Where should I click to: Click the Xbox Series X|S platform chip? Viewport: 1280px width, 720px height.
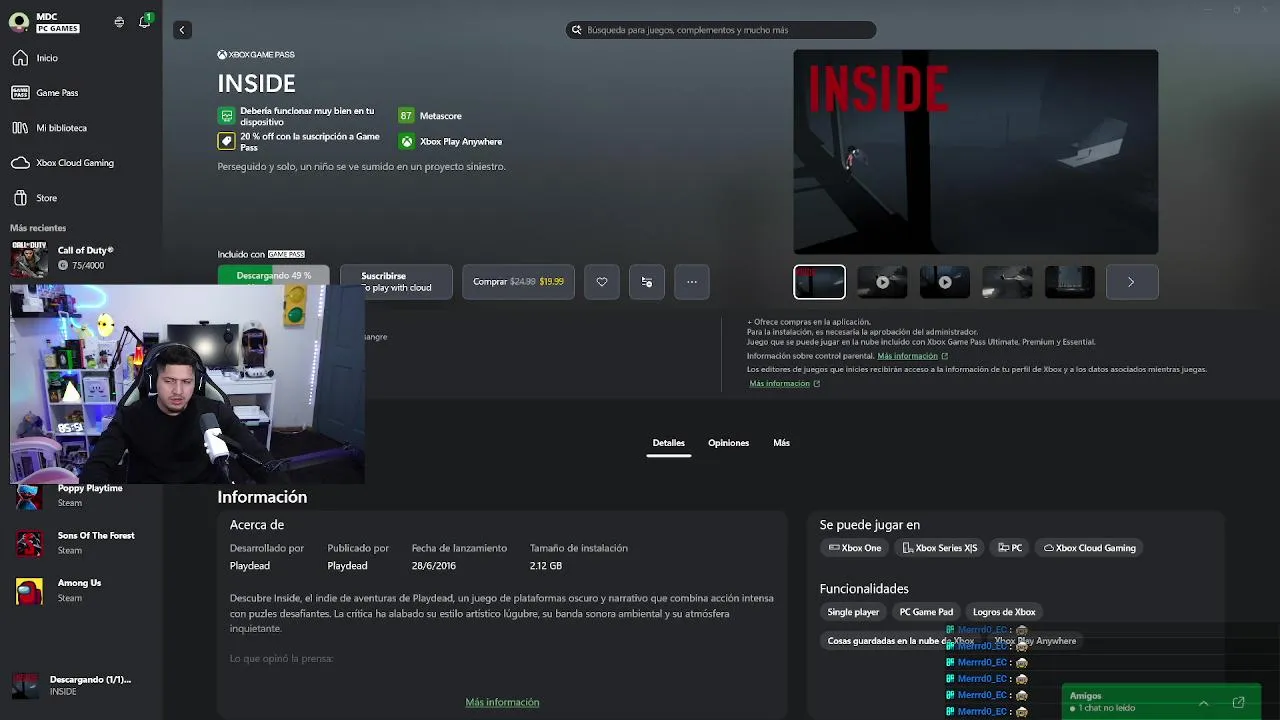click(x=940, y=548)
